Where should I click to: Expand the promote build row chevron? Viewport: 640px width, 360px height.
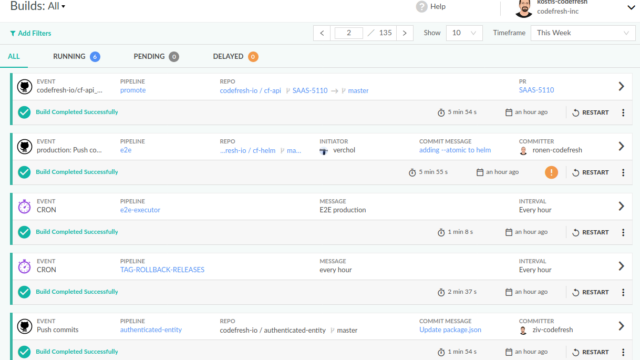click(x=621, y=86)
